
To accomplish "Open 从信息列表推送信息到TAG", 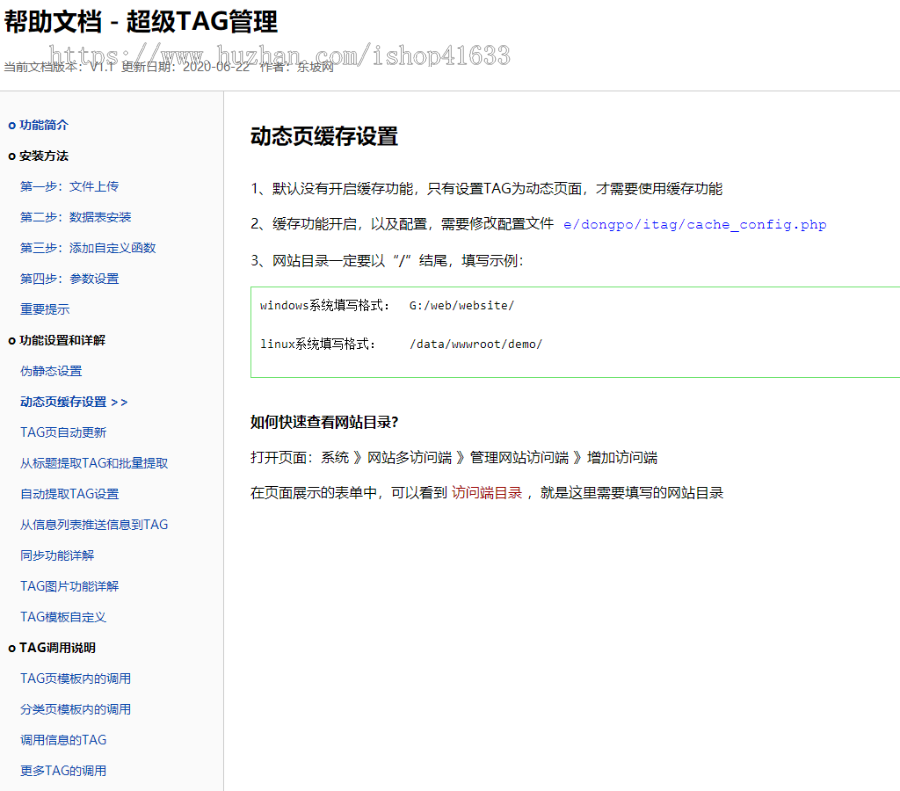I will (94, 525).
